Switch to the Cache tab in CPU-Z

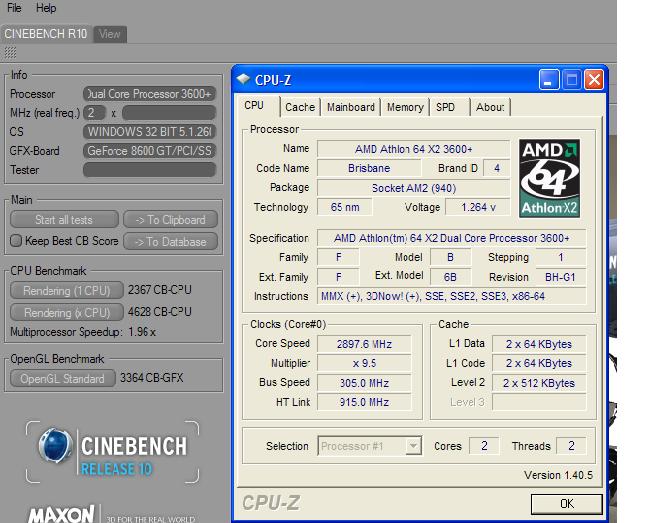coord(300,107)
